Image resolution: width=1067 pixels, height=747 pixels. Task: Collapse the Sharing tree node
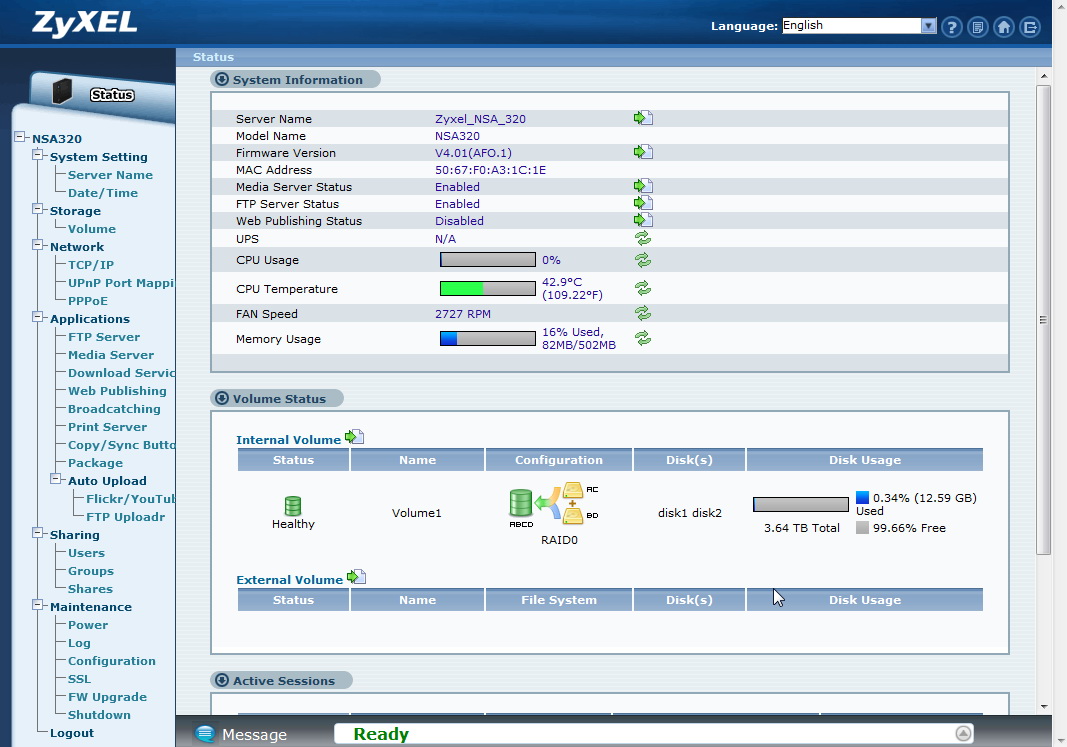tap(37, 534)
